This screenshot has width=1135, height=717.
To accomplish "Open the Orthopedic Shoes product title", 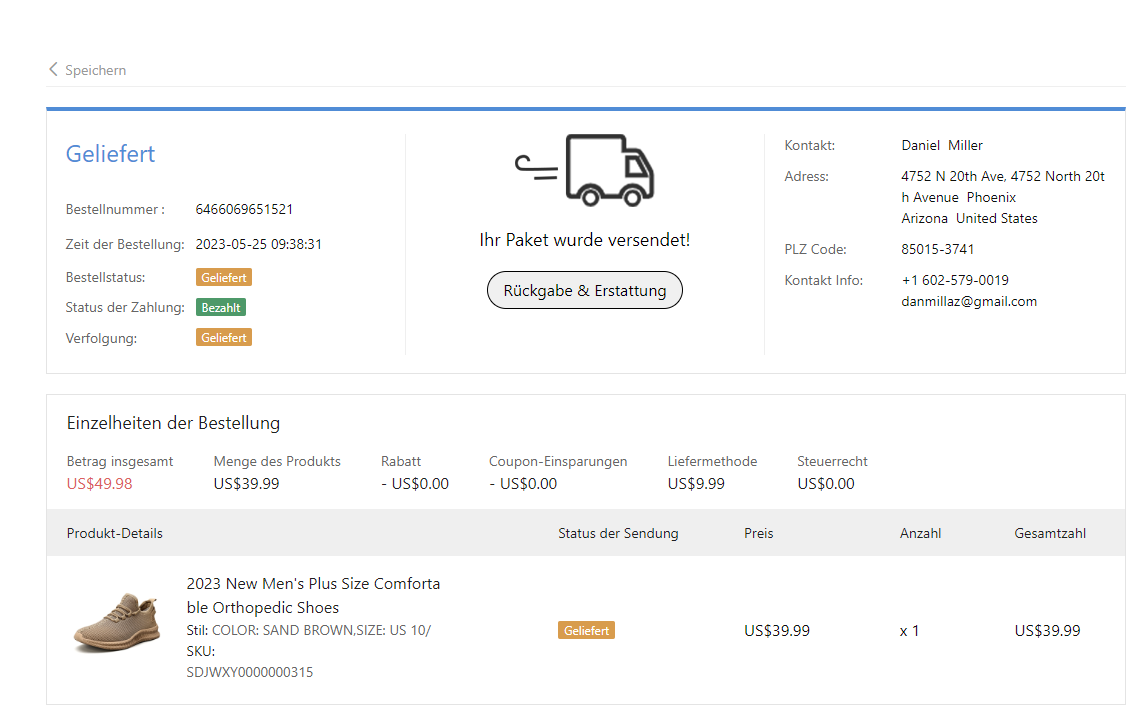I will [x=313, y=595].
